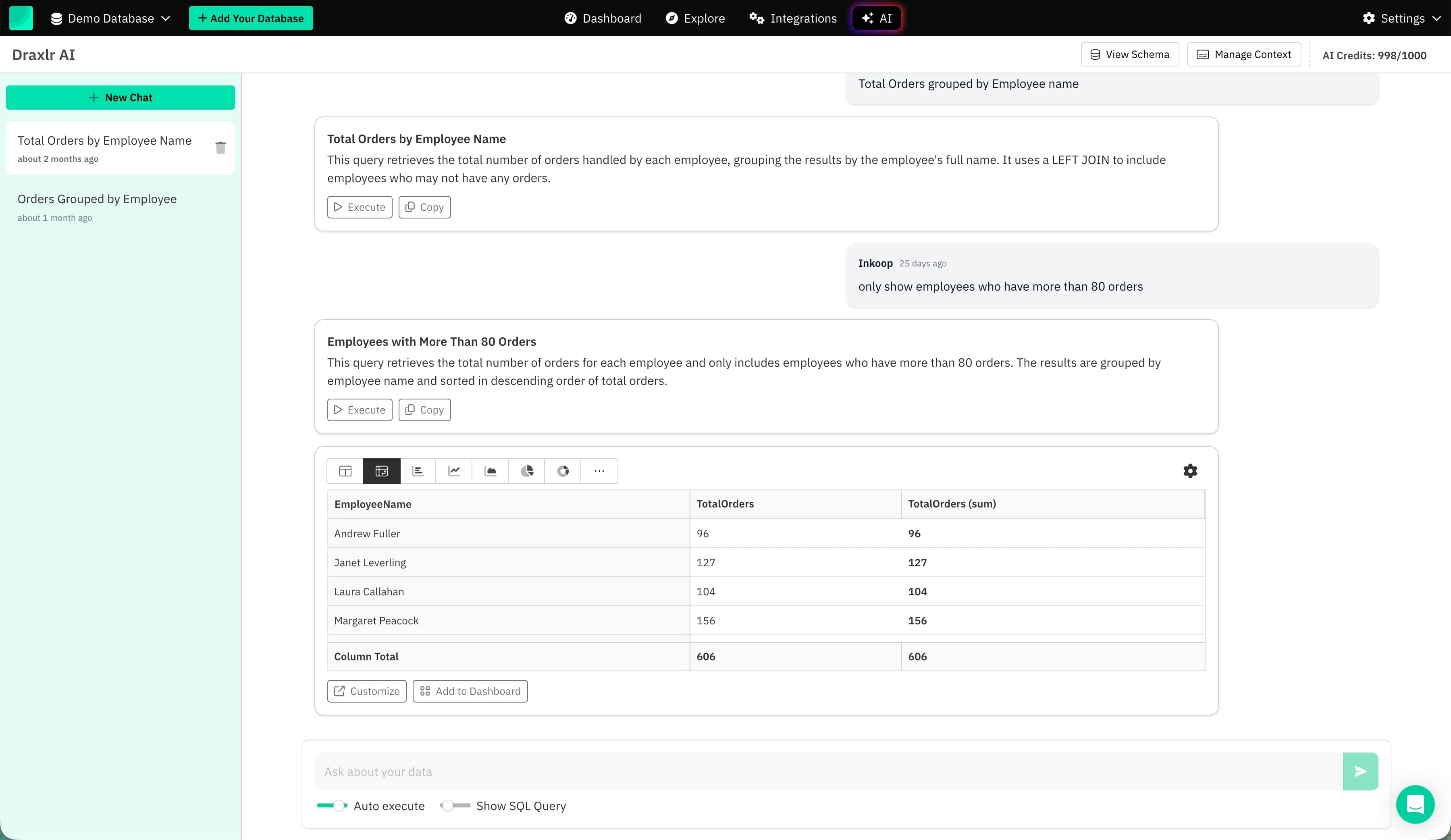This screenshot has width=1451, height=840.
Task: Select the area chart visualization icon
Action: [x=491, y=471]
